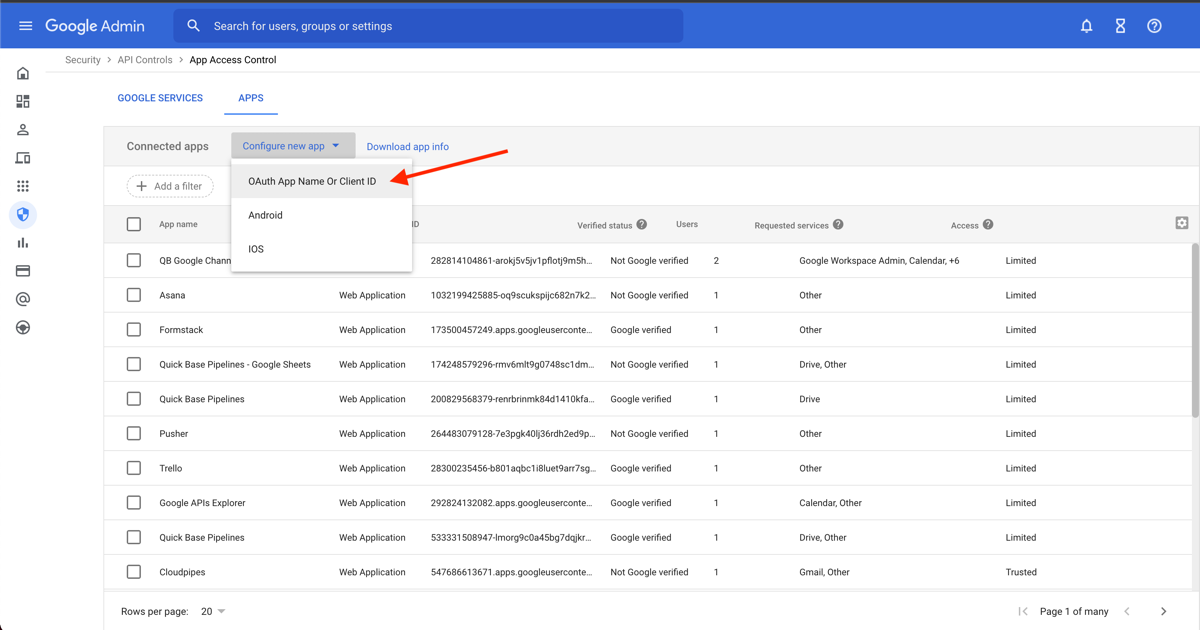
Task: Click the Google APIs Explorer app name
Action: [x=202, y=503]
